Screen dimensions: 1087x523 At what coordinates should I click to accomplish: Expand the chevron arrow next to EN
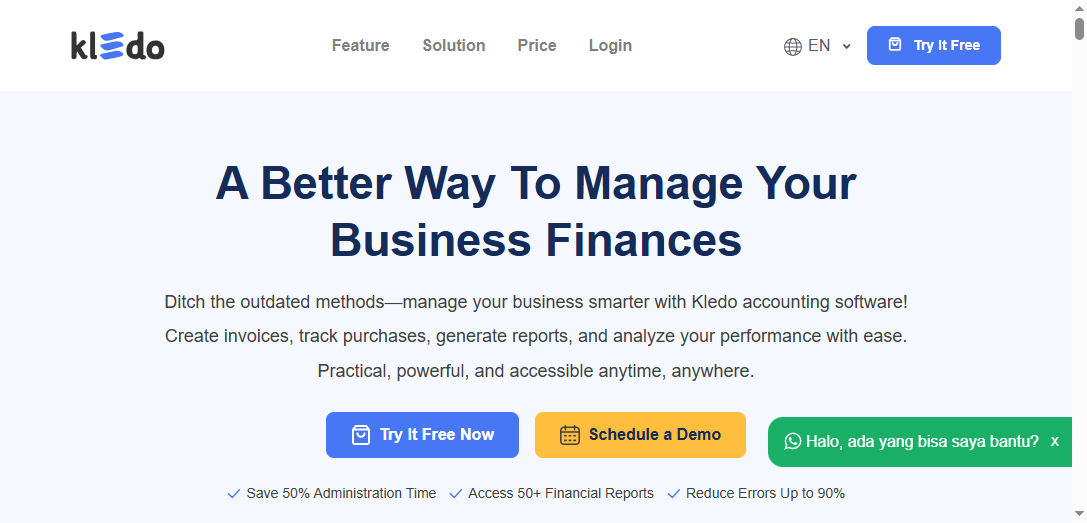(x=847, y=46)
